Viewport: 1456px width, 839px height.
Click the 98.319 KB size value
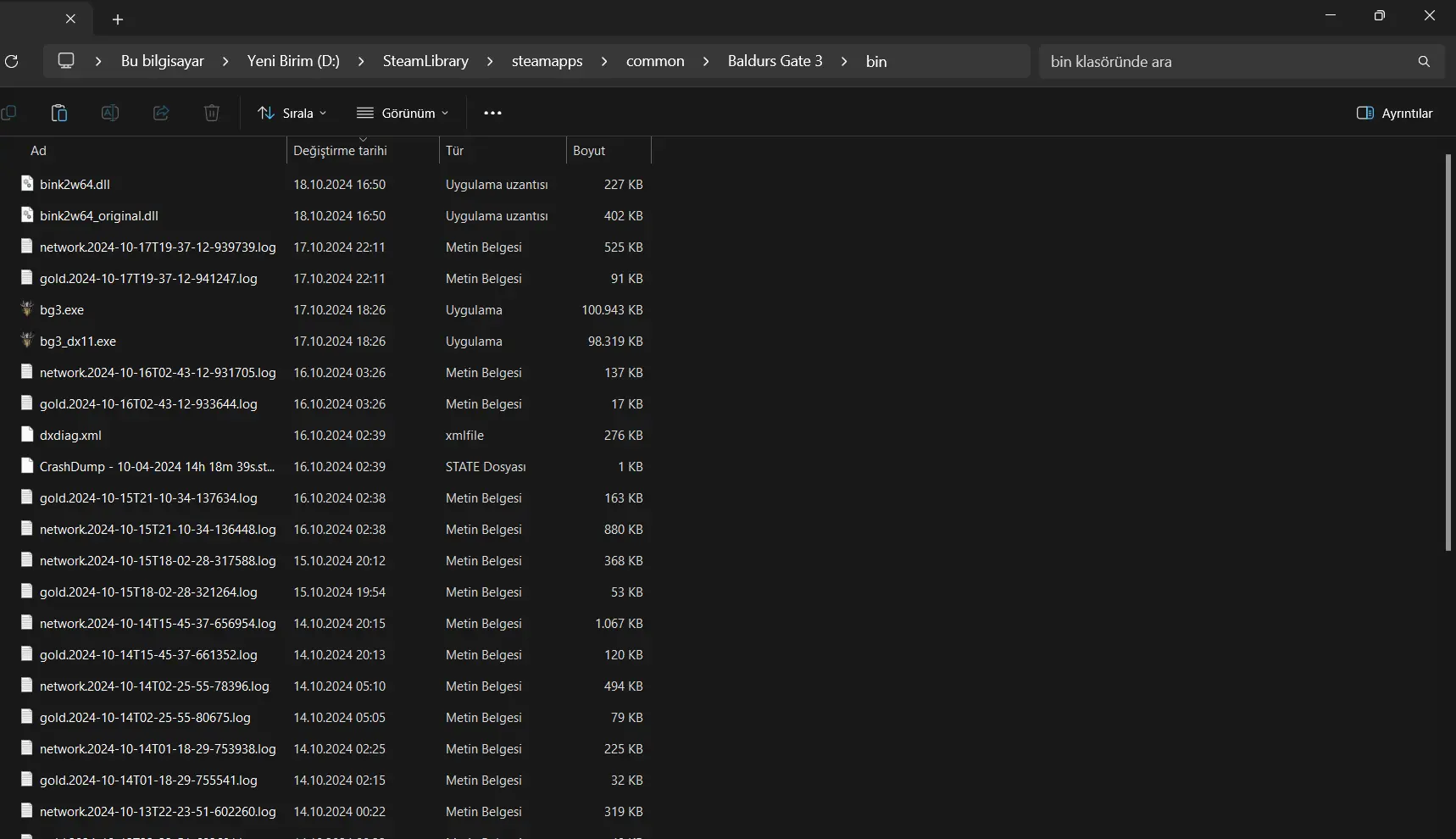tap(615, 341)
